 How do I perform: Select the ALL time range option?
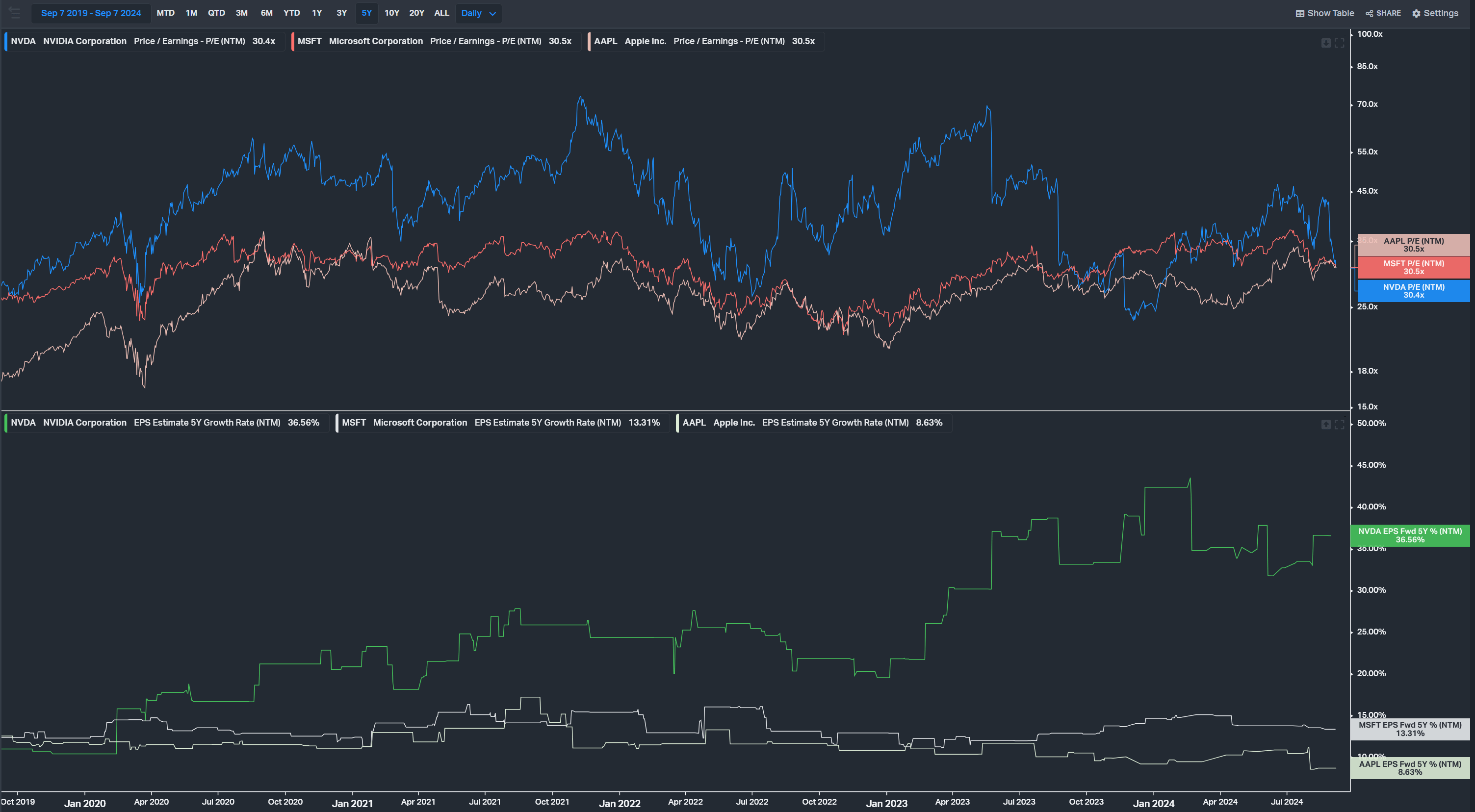(441, 13)
